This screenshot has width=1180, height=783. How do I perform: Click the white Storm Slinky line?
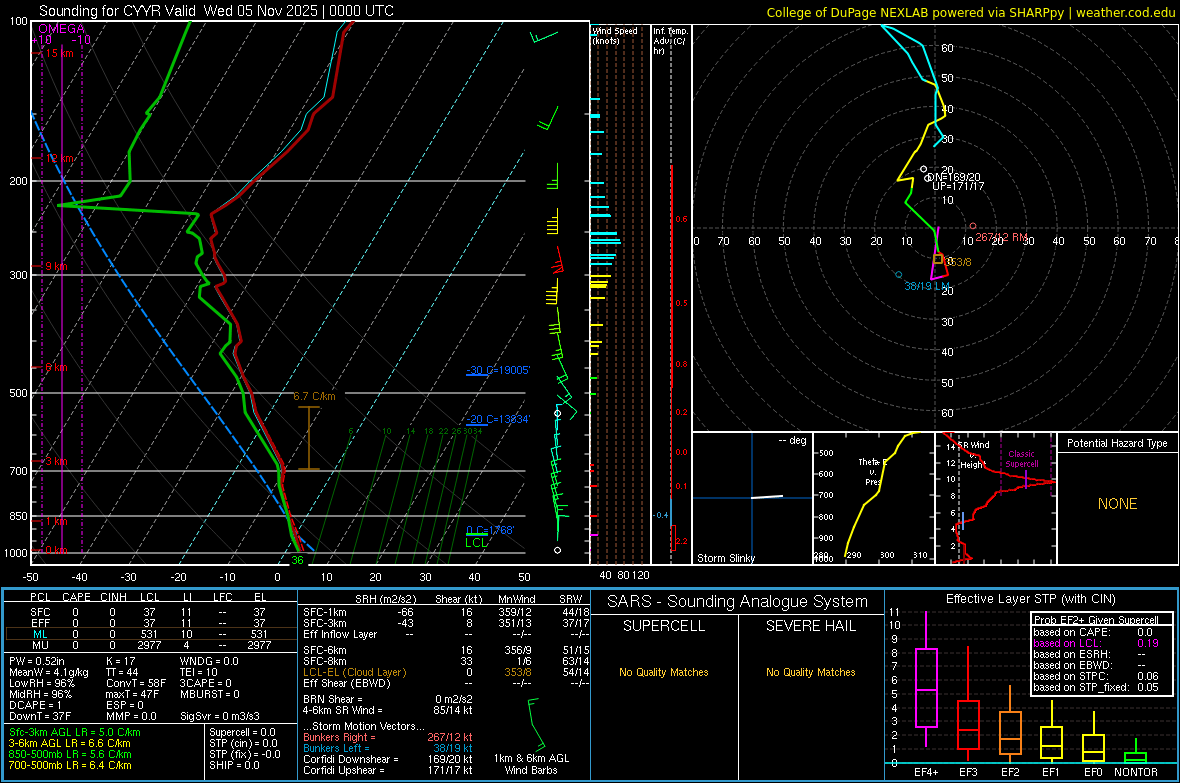(767, 497)
